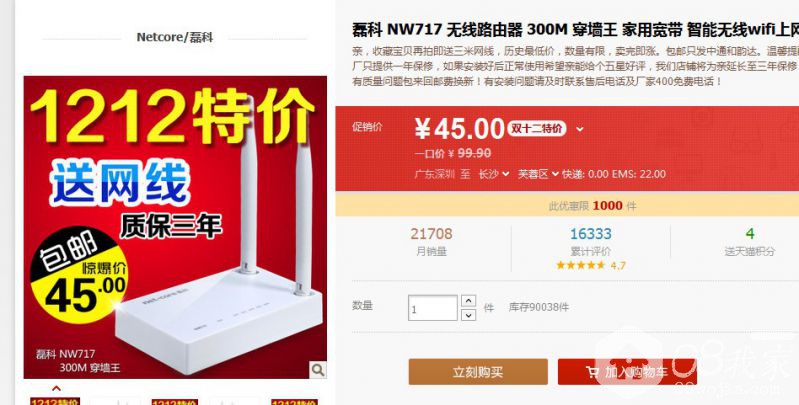Click the main router product image
Screen dimensions: 799x405
click(x=175, y=227)
